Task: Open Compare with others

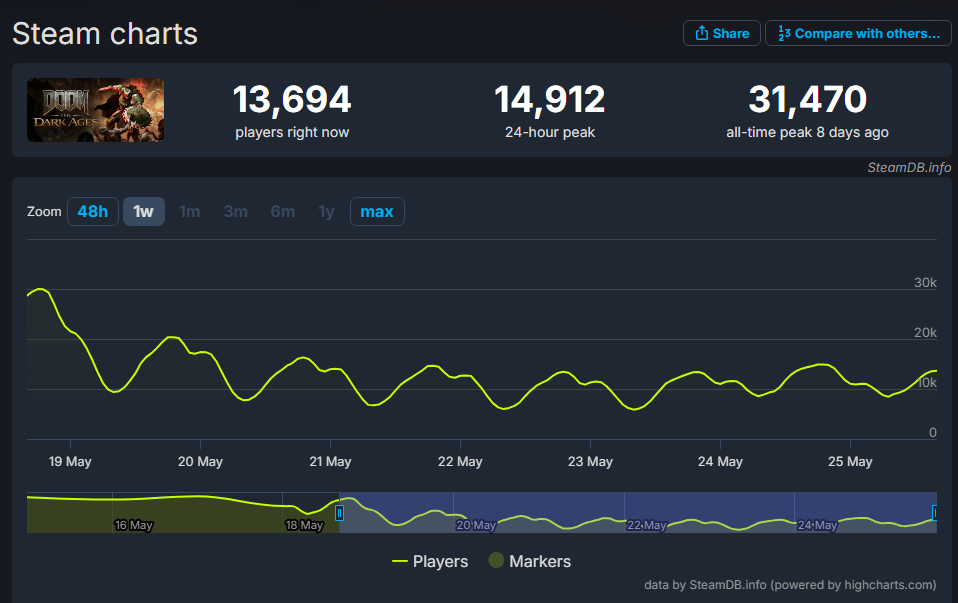Action: 858,33
